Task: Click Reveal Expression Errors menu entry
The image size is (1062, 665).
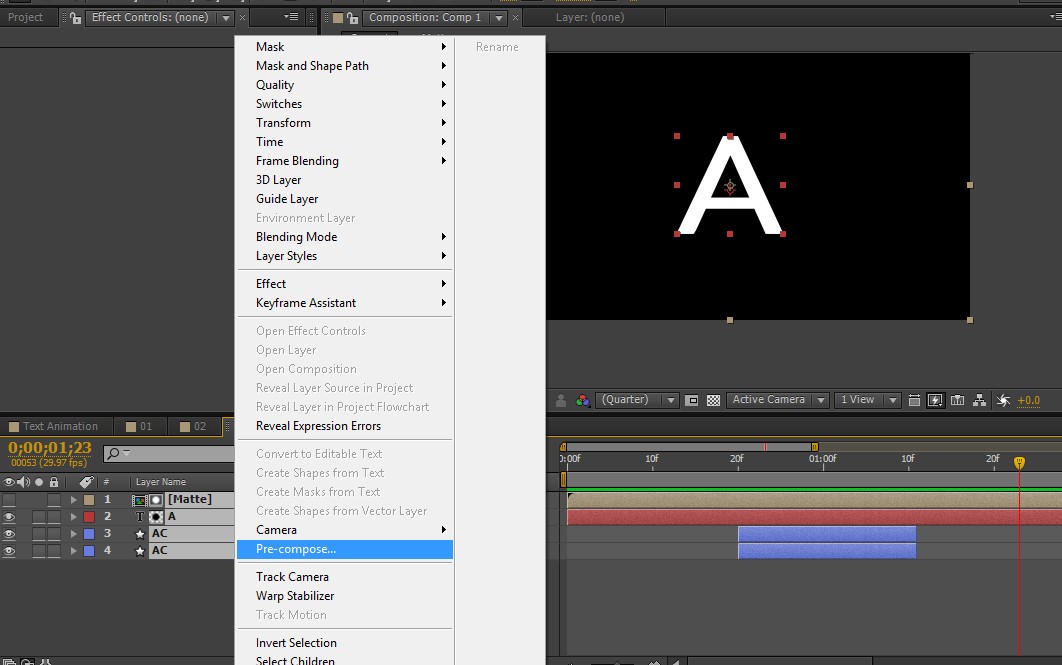Action: (345, 426)
